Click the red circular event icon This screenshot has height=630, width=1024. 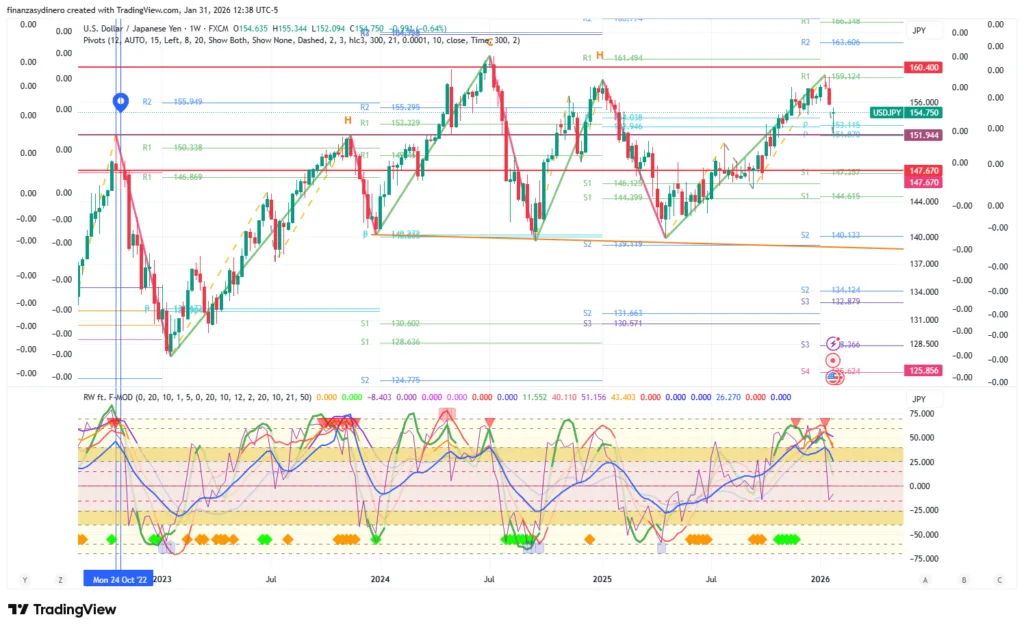point(832,360)
